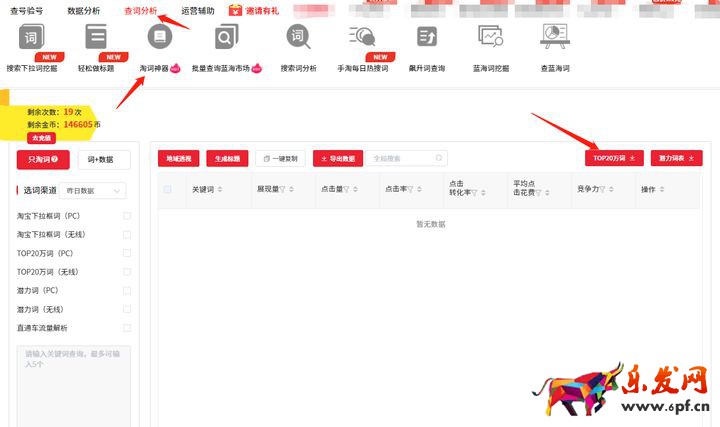Viewport: 720px width, 427px height.
Task: Tick the 直通车流量解析 checkbox
Action: click(126, 328)
